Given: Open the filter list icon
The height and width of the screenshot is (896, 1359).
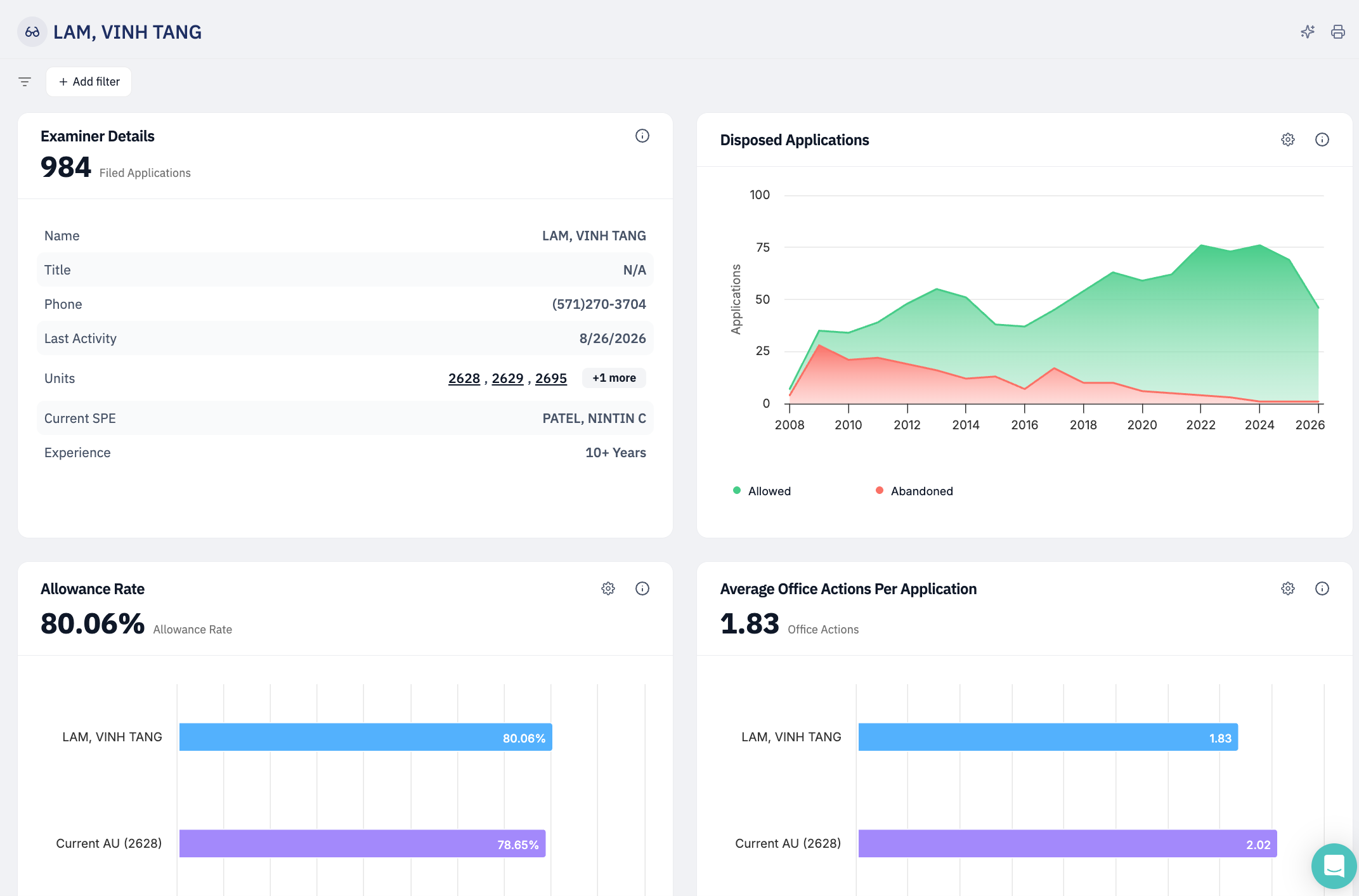Looking at the screenshot, I should (25, 82).
